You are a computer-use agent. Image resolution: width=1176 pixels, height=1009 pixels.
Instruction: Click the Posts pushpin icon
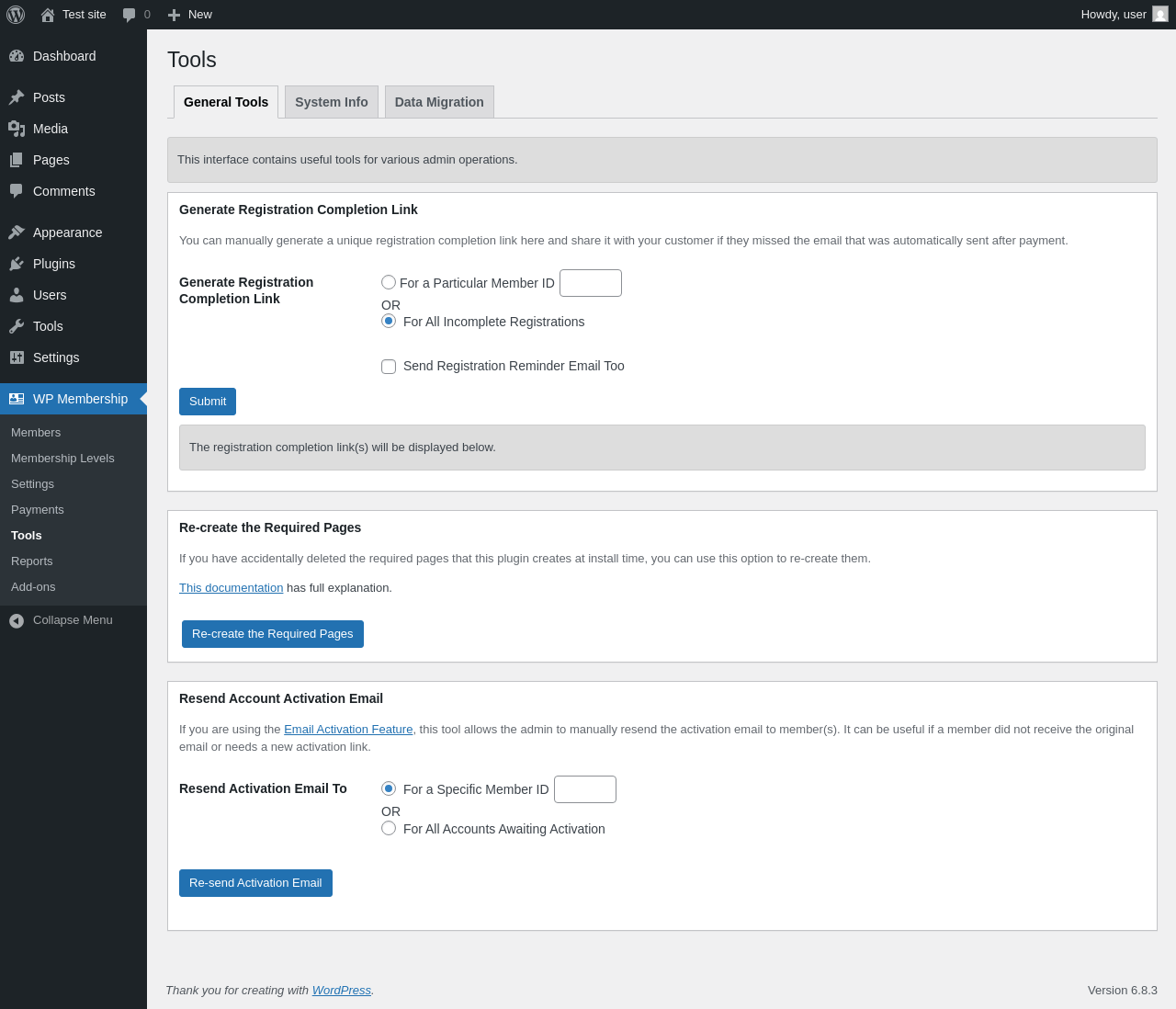pos(17,97)
